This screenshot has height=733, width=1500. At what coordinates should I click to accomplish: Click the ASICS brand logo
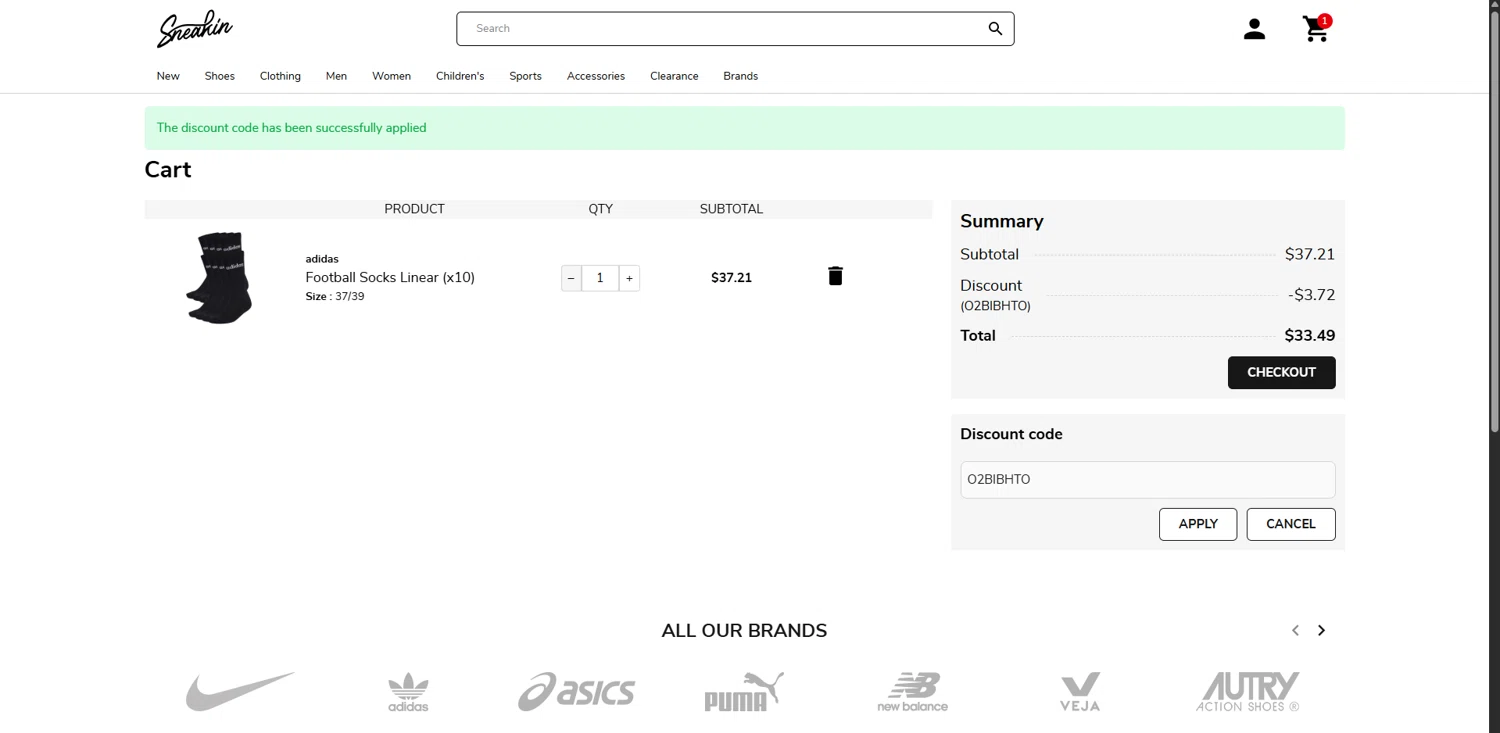[576, 692]
